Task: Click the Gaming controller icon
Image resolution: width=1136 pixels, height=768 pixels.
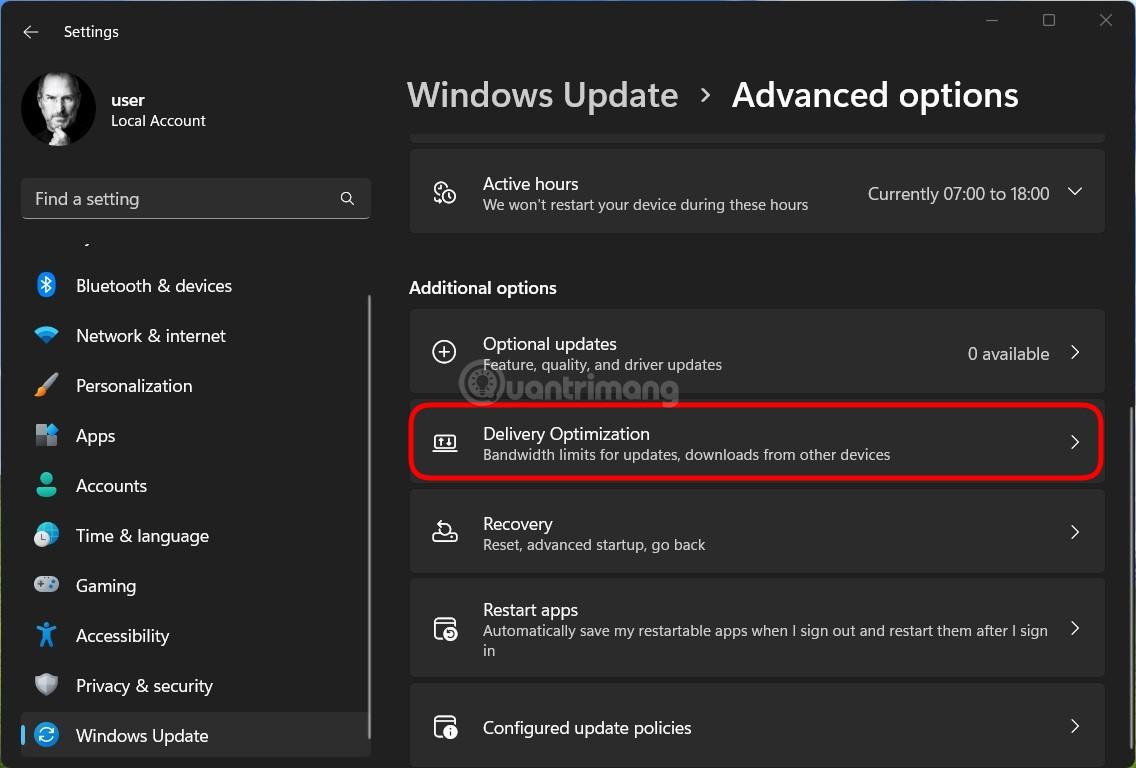Action: pyautogui.click(x=46, y=584)
